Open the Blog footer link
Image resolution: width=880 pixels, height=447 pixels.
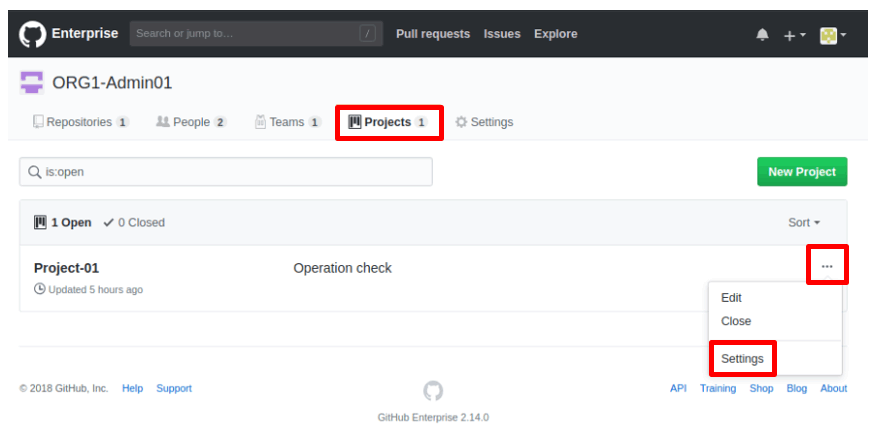pyautogui.click(x=796, y=388)
